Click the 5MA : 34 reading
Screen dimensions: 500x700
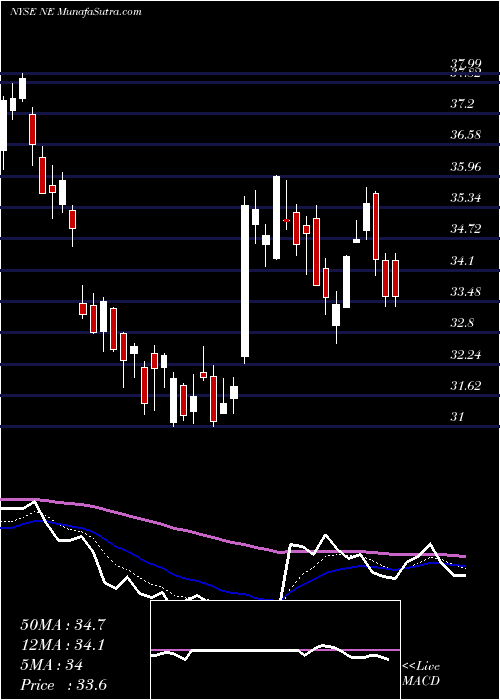click(x=51, y=665)
